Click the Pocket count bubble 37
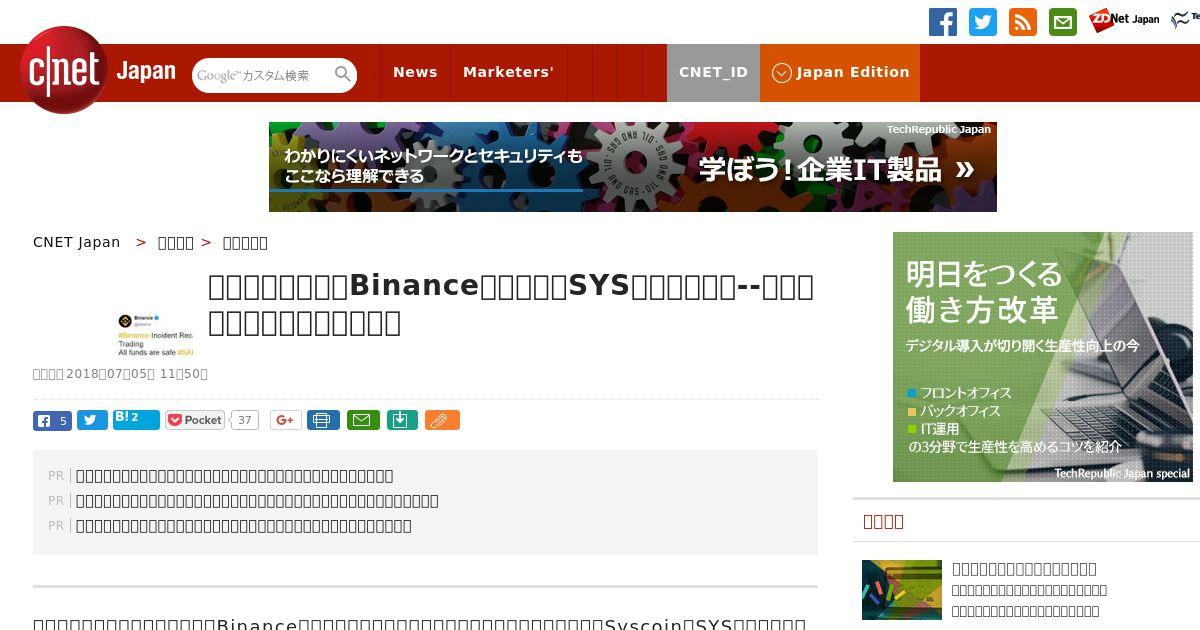This screenshot has height=630, width=1200. coord(244,420)
